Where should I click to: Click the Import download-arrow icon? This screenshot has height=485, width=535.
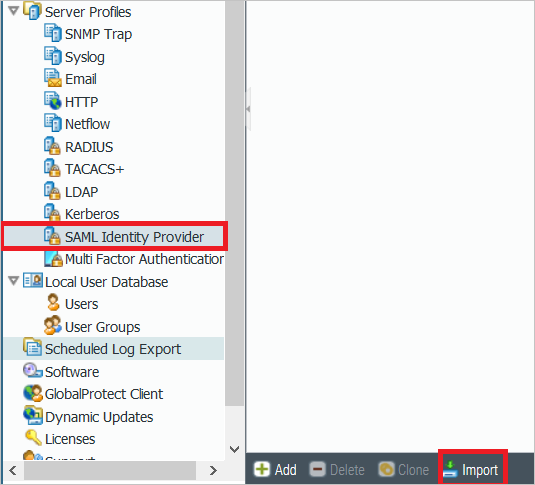pos(450,469)
